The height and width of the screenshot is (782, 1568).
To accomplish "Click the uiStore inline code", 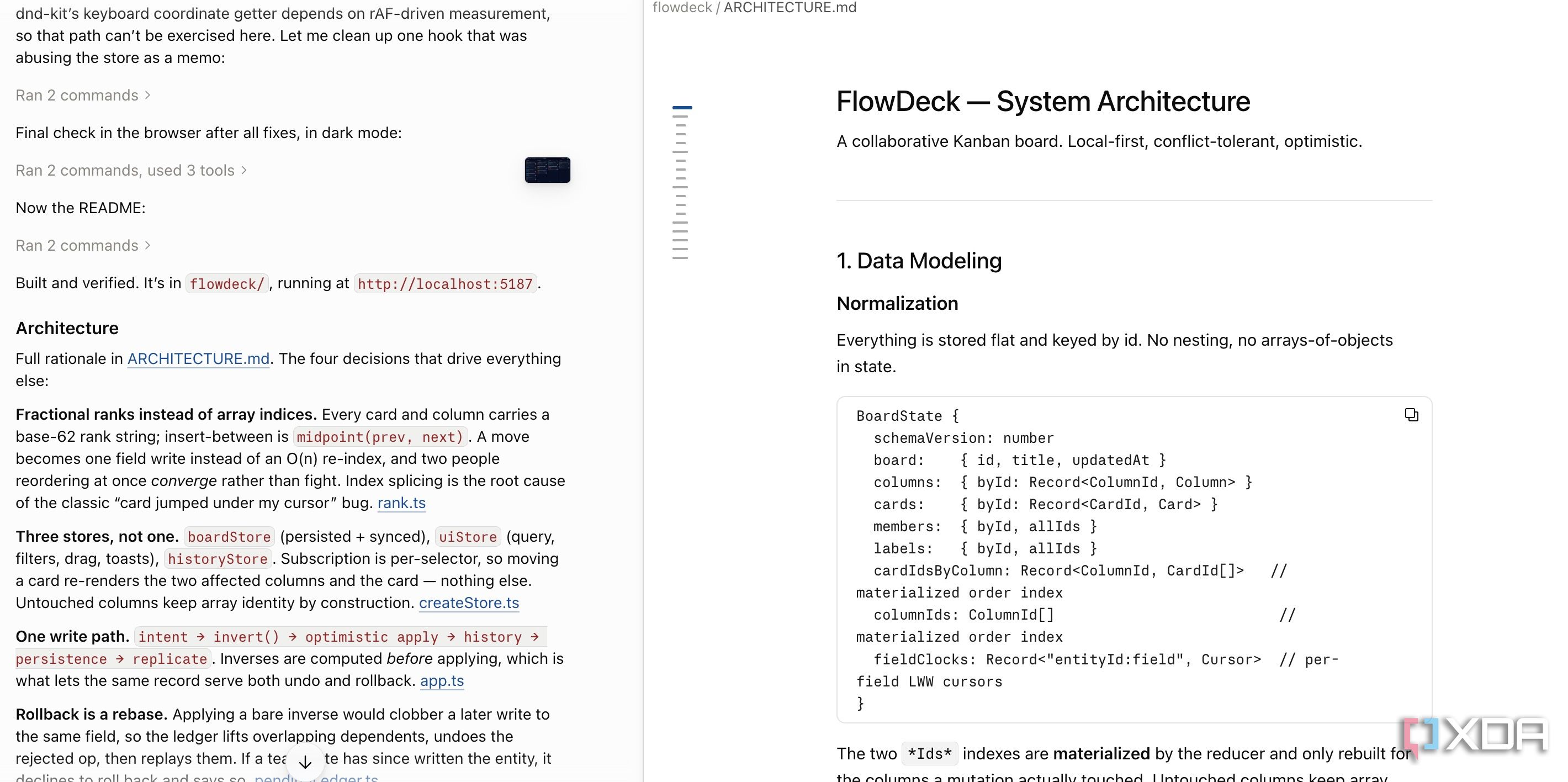I will click(468, 537).
